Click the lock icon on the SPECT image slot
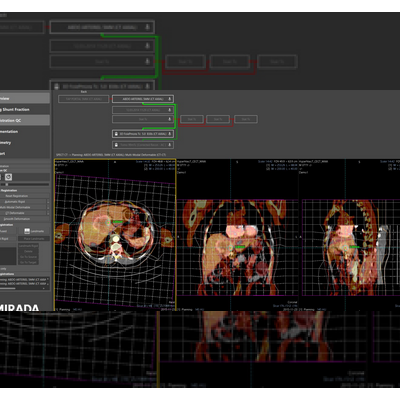The width and height of the screenshot is (400, 400). point(116,134)
